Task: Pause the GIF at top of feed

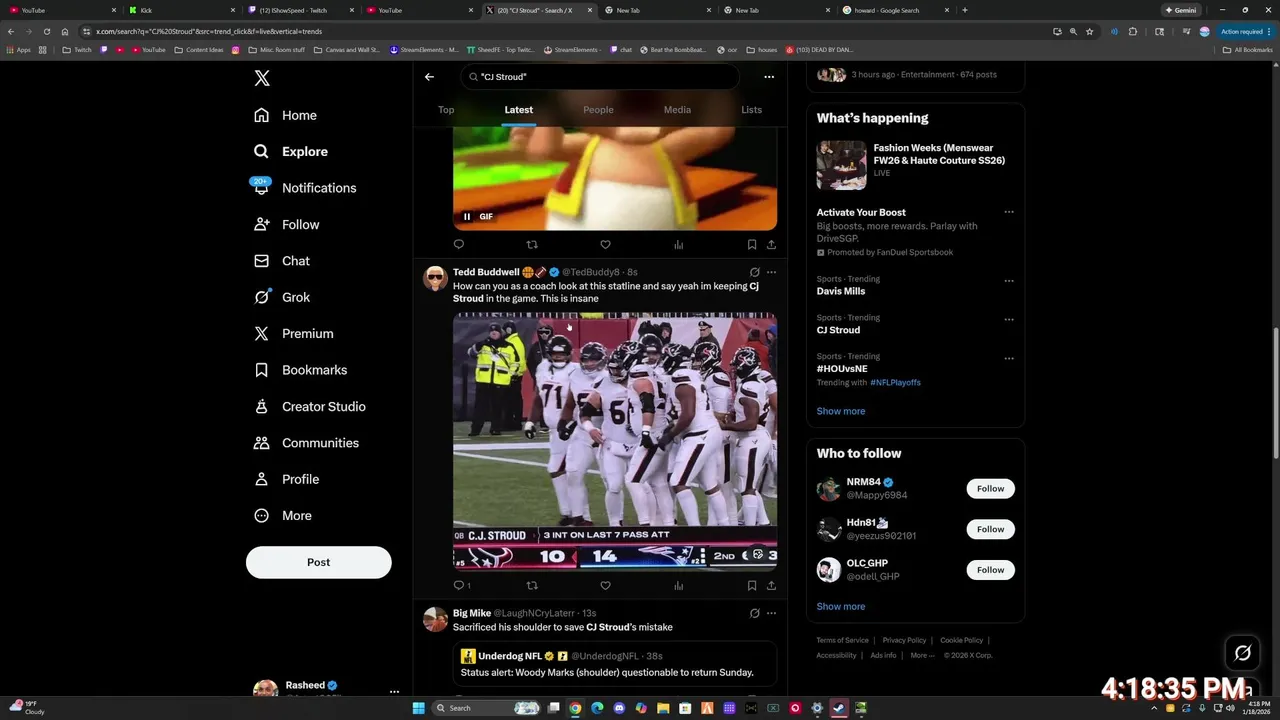Action: (x=467, y=216)
